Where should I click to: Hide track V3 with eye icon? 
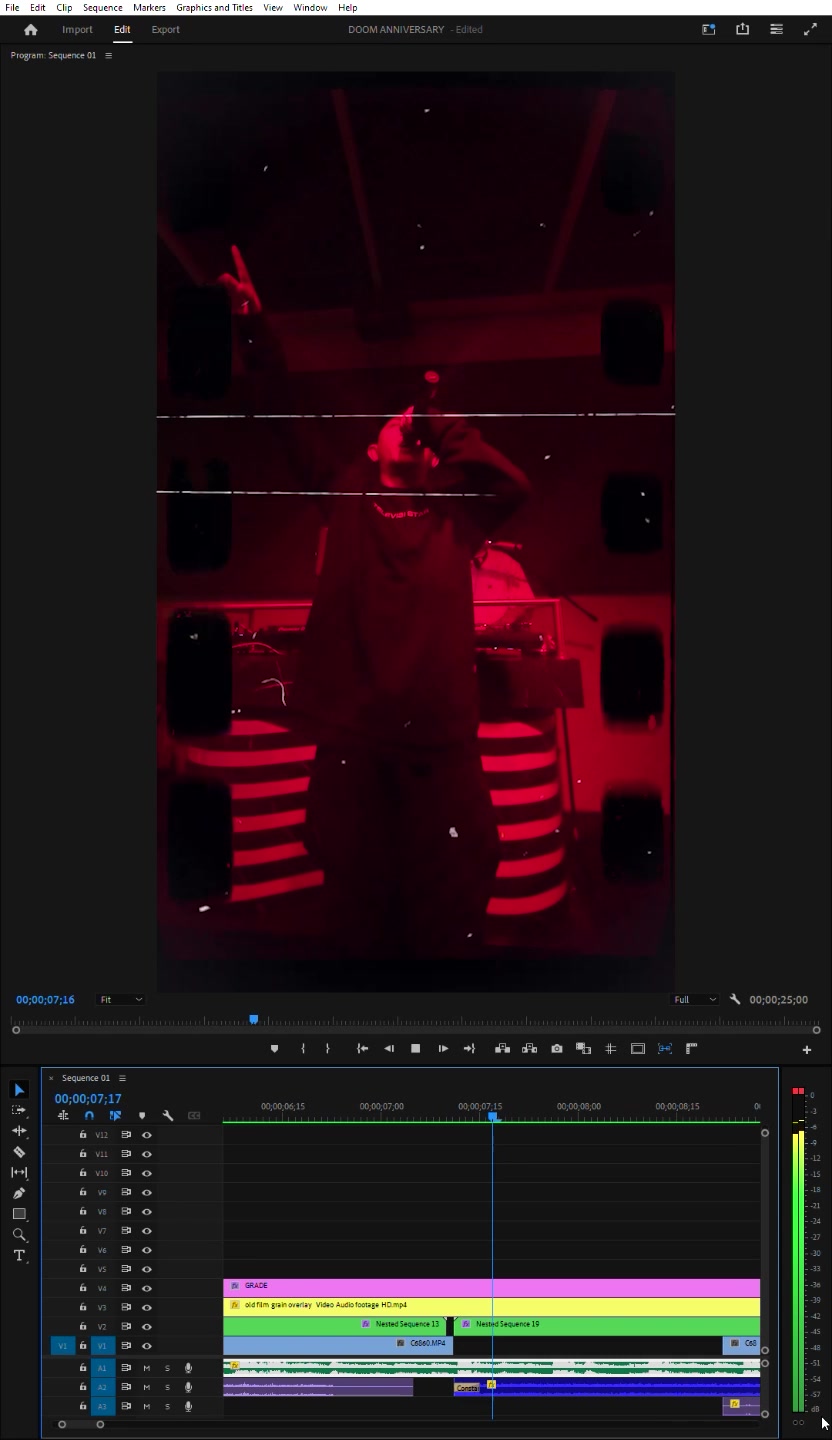(x=147, y=1307)
